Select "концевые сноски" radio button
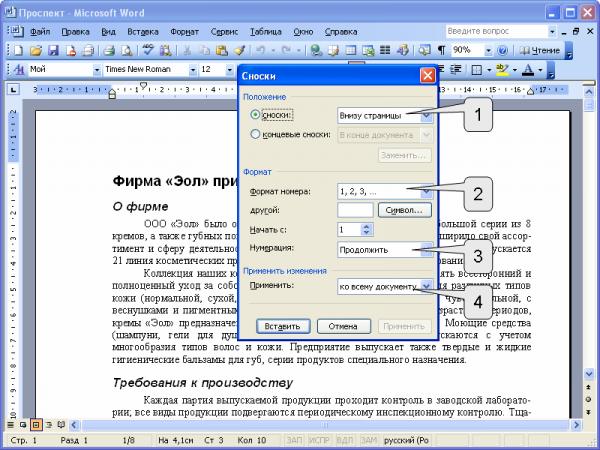The width and height of the screenshot is (600, 450). click(x=255, y=134)
